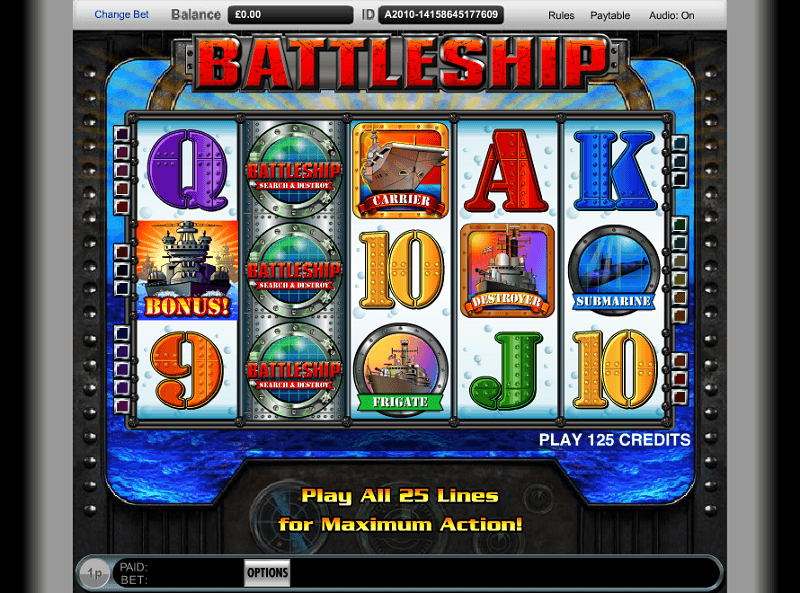Open the Paytable
800x593 pixels.
(610, 15)
